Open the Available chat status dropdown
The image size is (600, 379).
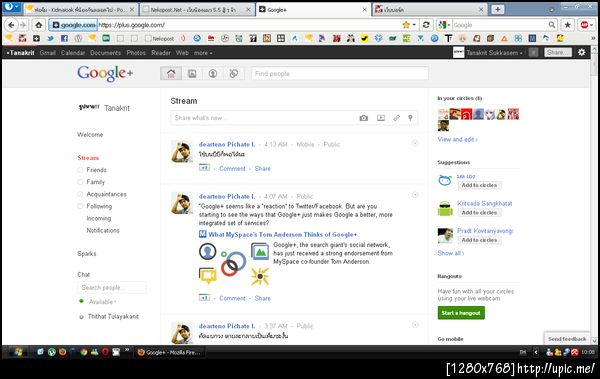point(102,302)
